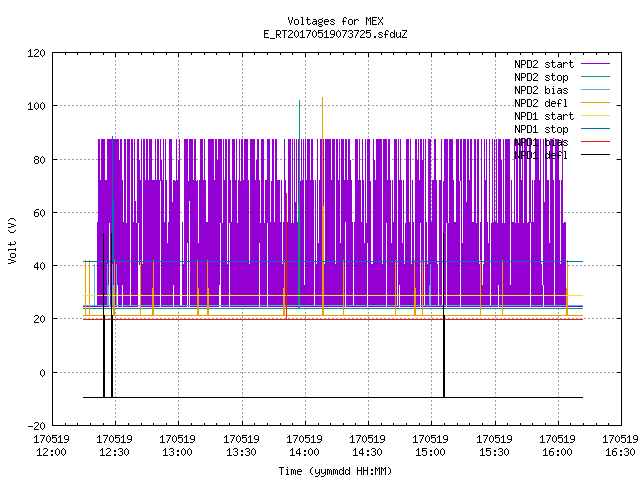Click the y-axis label 'Volt (V)'
640x480 pixels.
[x=12, y=240]
